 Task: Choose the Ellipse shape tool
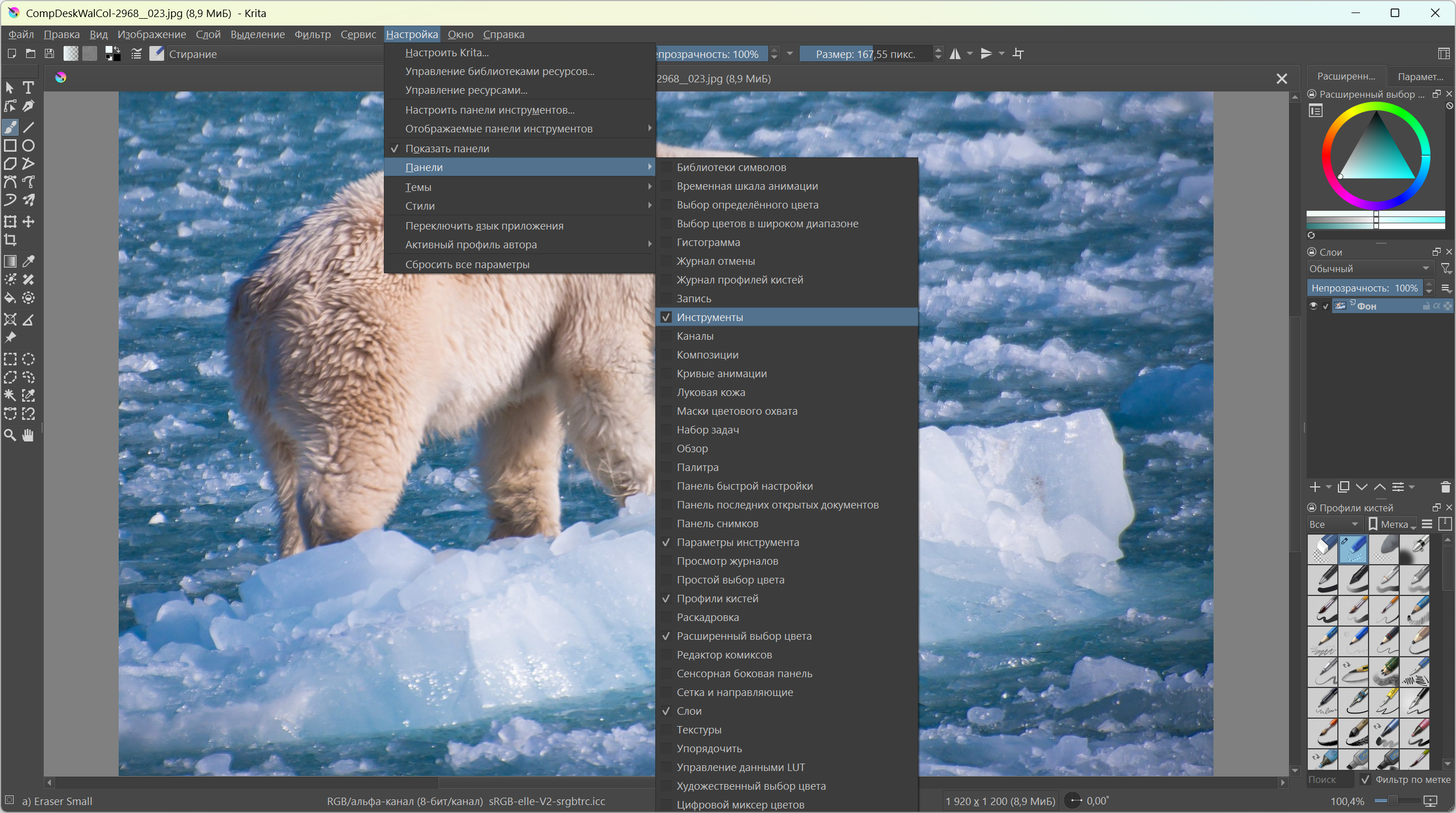pos(28,145)
